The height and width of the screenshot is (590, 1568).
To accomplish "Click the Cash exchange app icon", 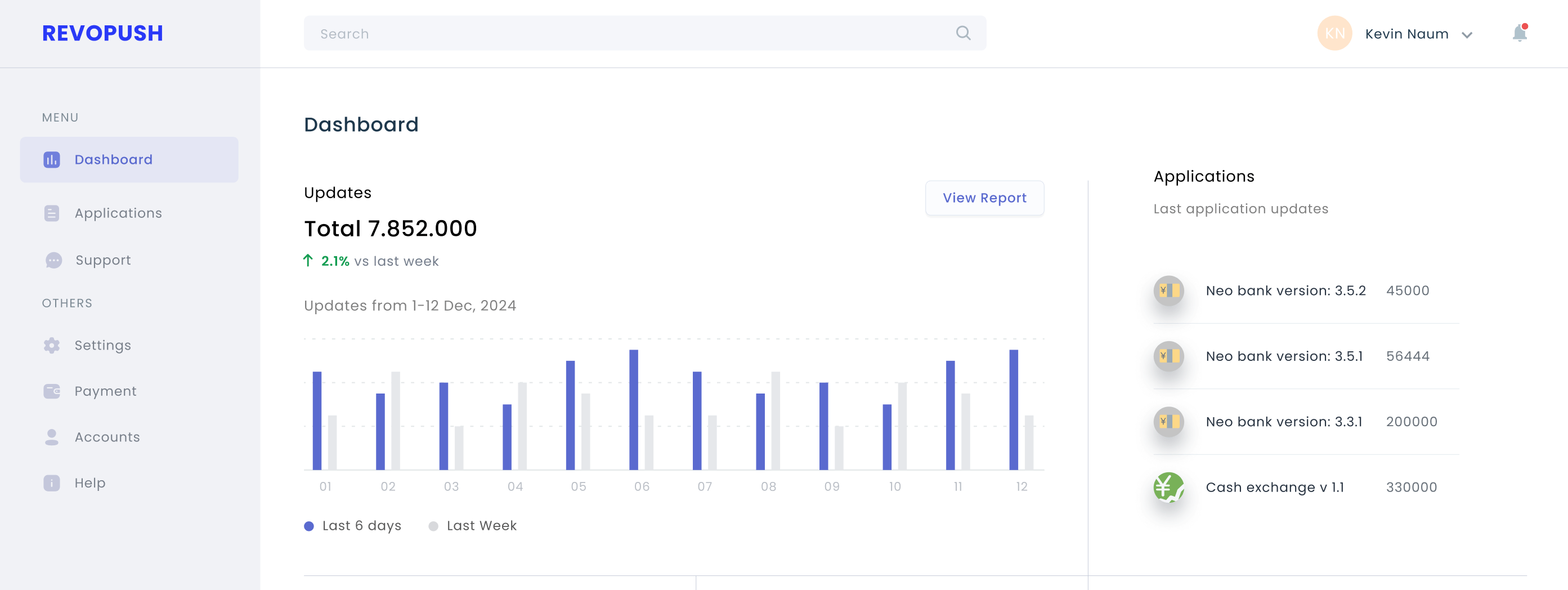I will point(1168,487).
